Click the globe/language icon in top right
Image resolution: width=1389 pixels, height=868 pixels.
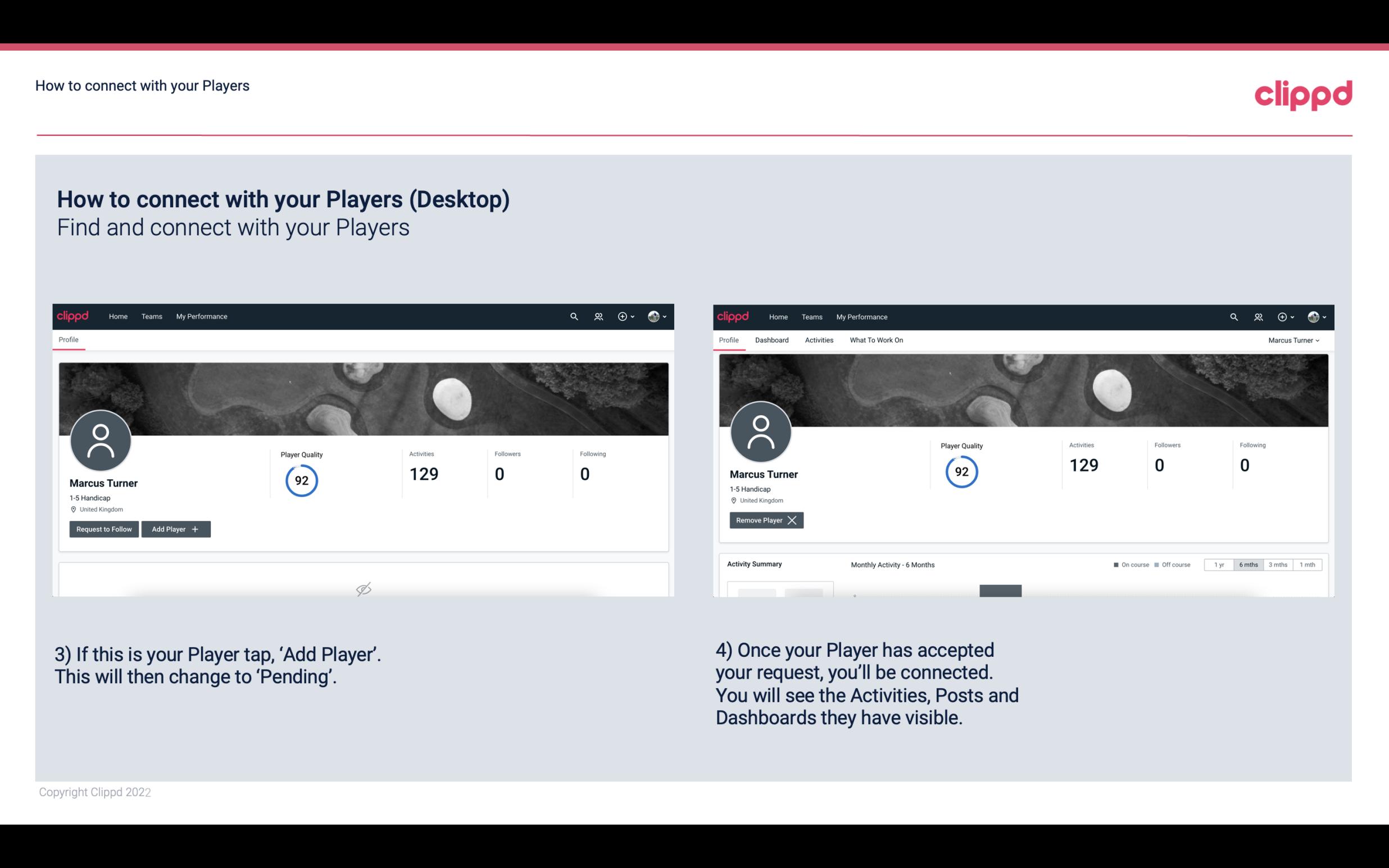pyautogui.click(x=1313, y=317)
